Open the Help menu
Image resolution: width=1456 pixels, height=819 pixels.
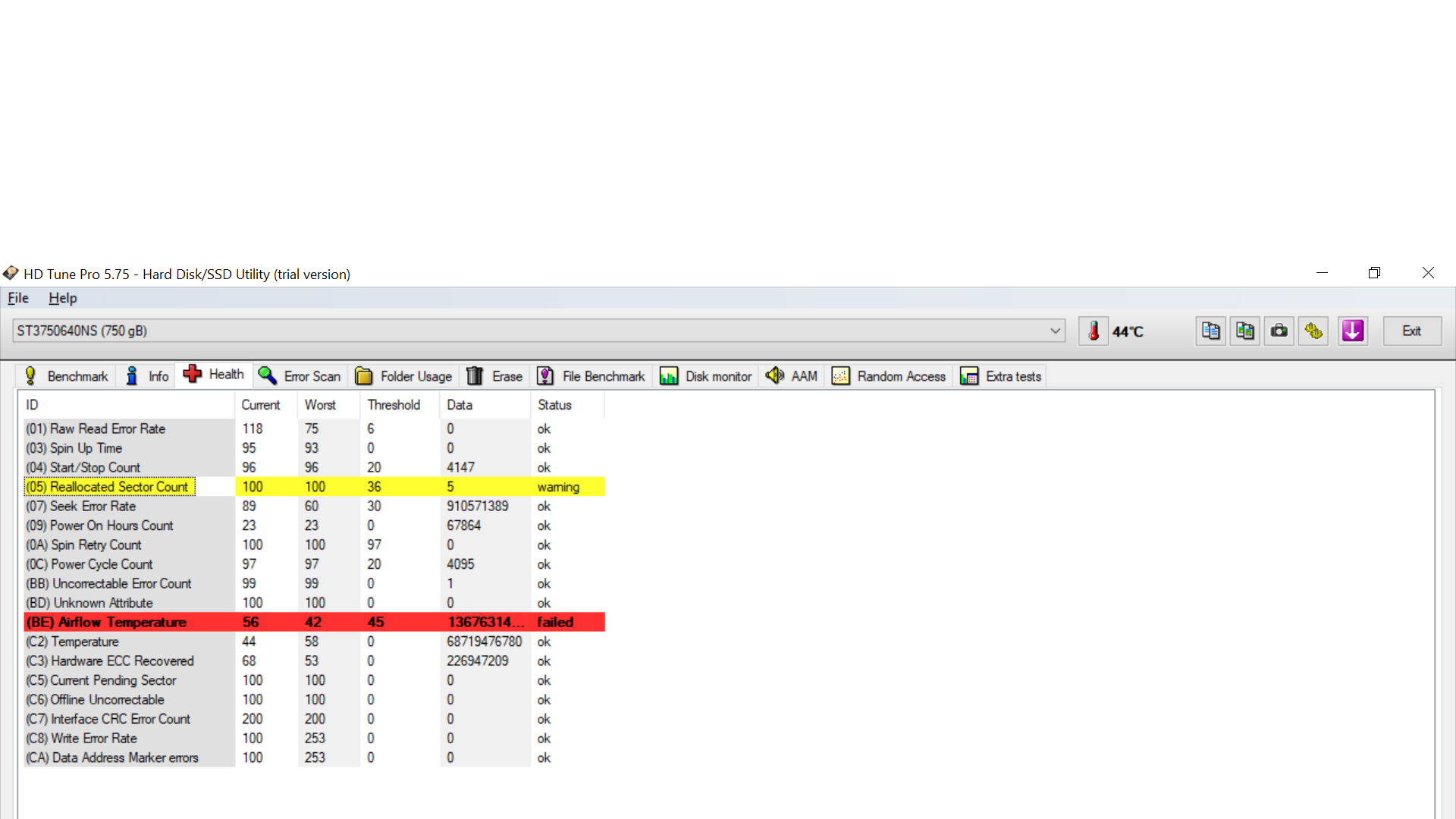pos(63,298)
